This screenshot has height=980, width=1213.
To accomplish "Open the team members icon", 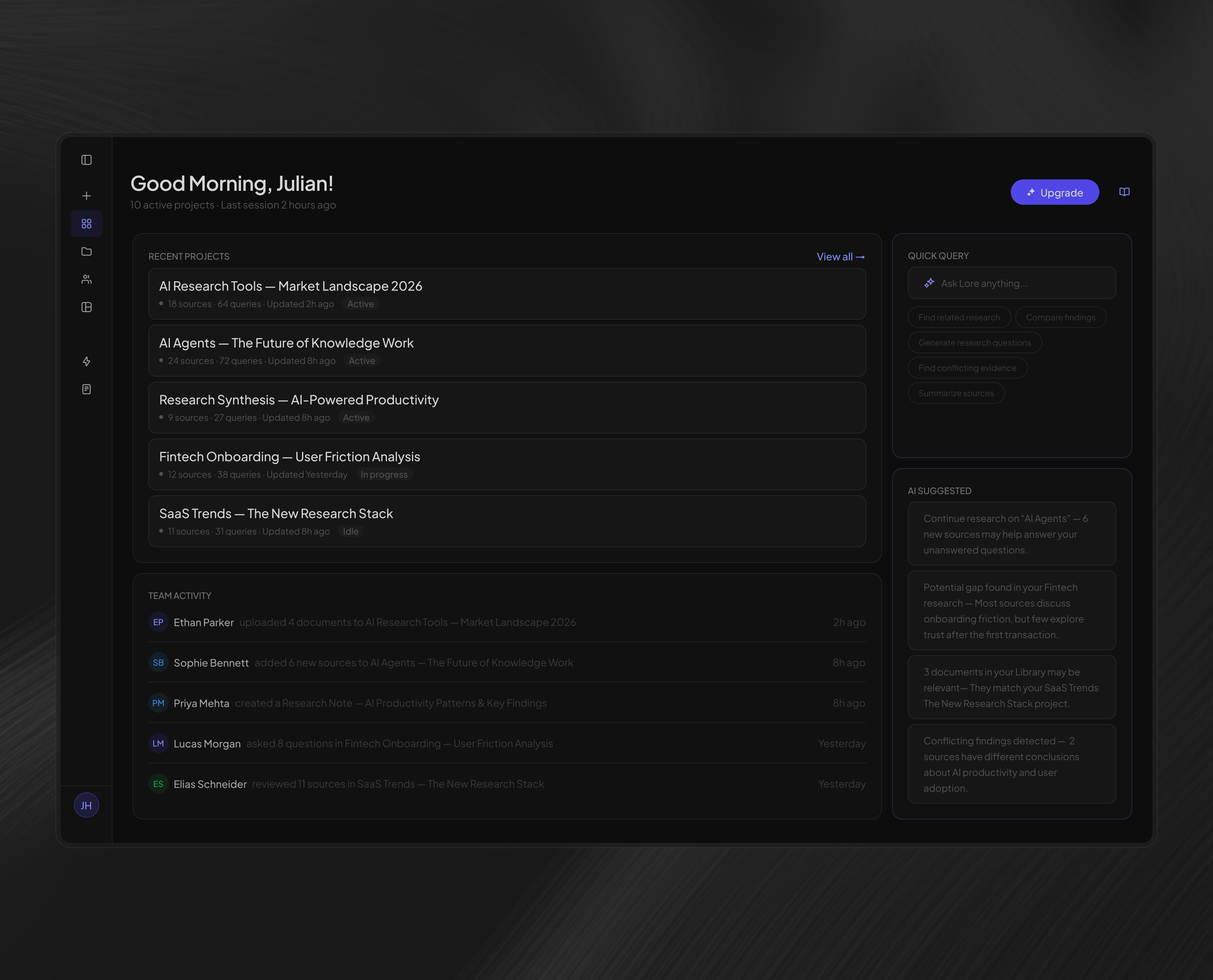I will point(86,279).
